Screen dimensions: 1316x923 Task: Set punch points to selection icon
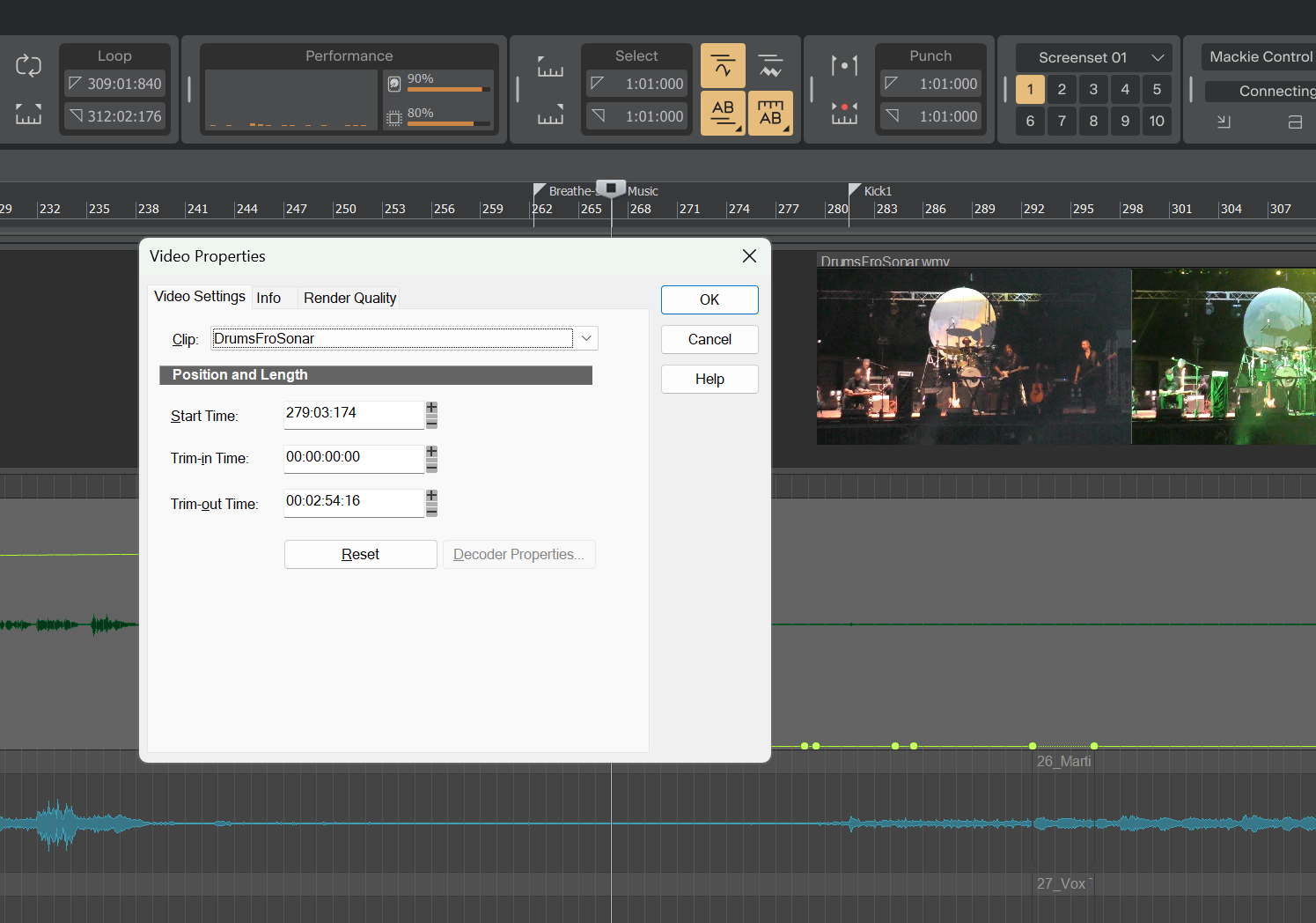click(x=844, y=114)
